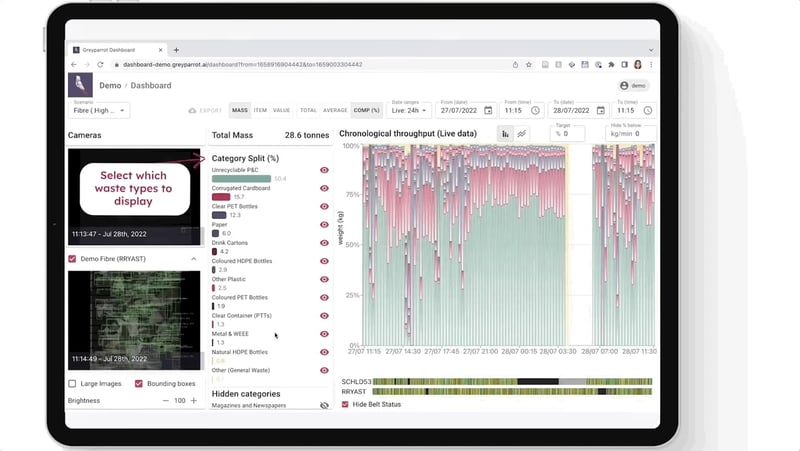
Task: Click the Unrecyclable P&C green bar
Action: (241, 179)
